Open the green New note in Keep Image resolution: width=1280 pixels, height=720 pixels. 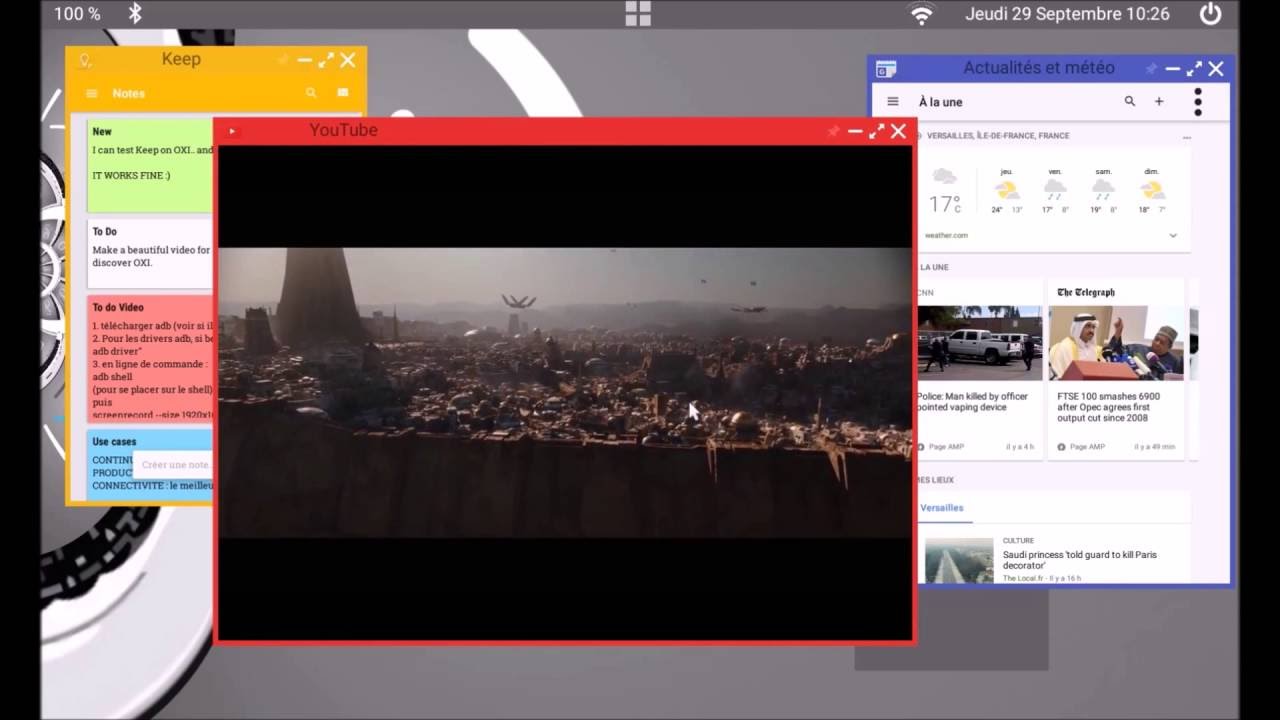pyautogui.click(x=150, y=166)
